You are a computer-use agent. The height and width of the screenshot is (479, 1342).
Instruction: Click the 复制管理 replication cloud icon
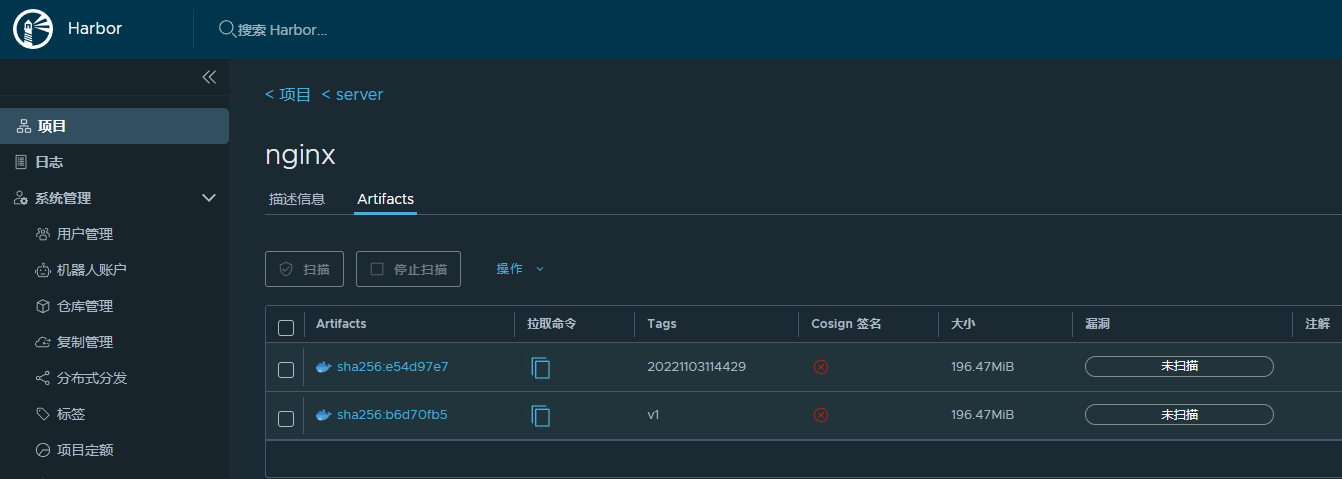(x=43, y=342)
